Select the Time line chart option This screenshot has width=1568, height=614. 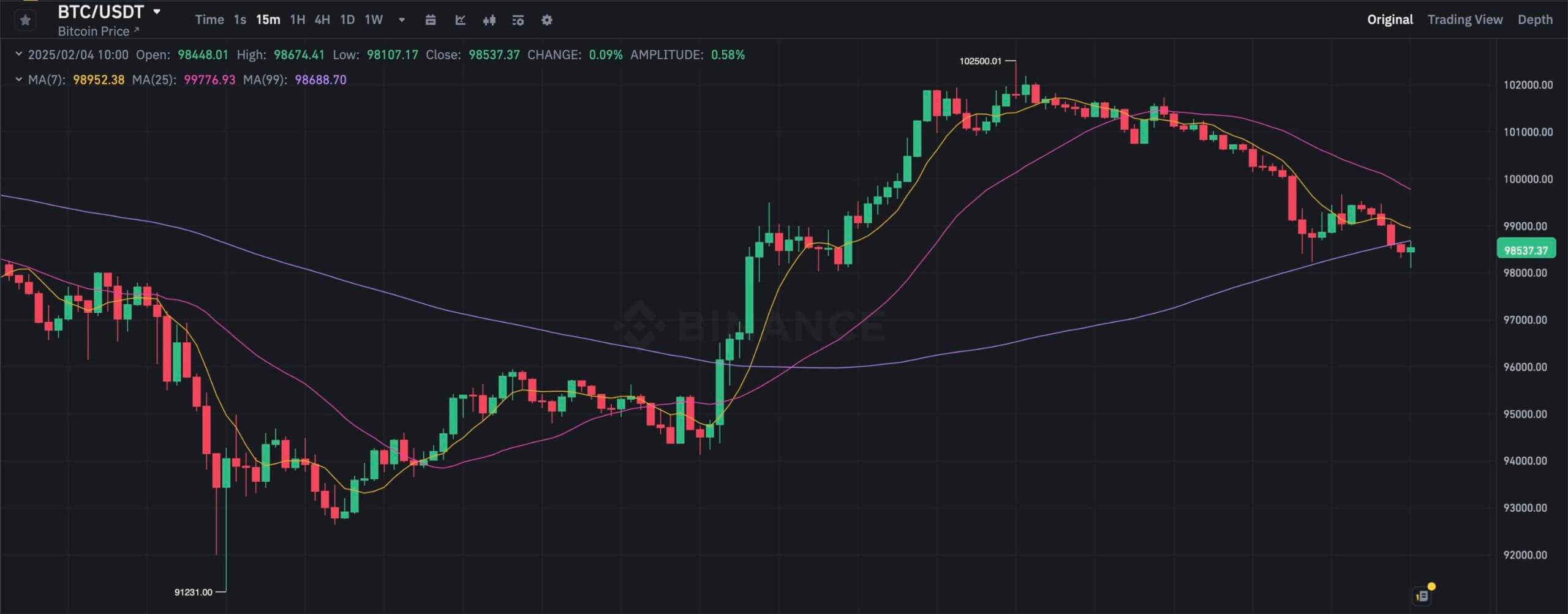pos(209,20)
